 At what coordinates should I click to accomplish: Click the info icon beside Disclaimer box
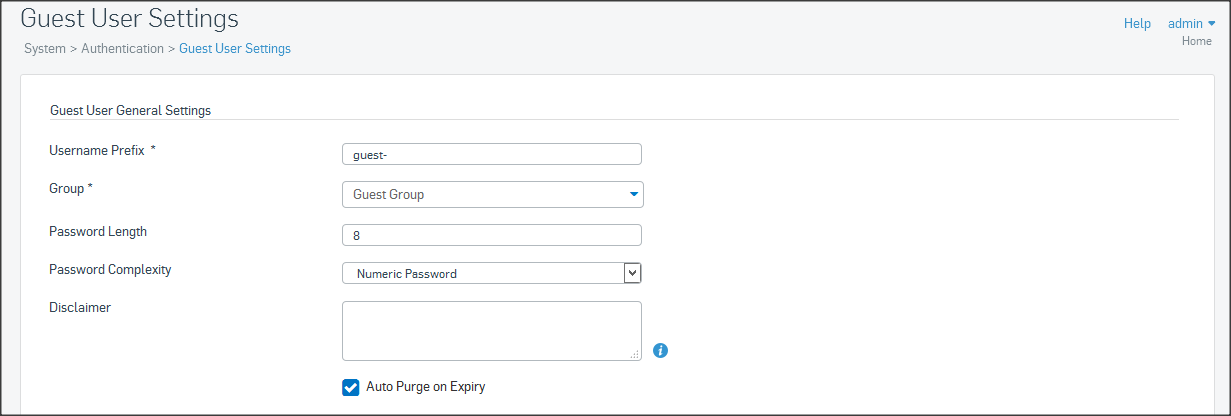coord(660,350)
